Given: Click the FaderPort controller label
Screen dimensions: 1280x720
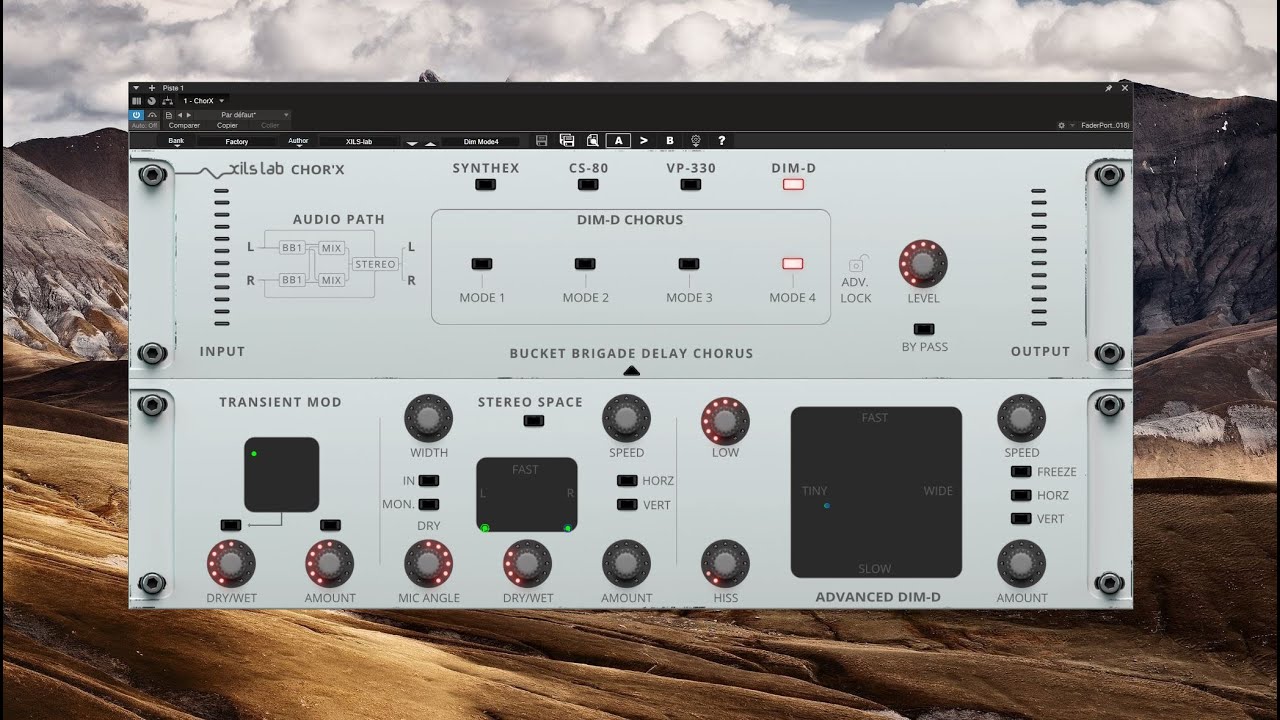Looking at the screenshot, I should click(x=1105, y=125).
